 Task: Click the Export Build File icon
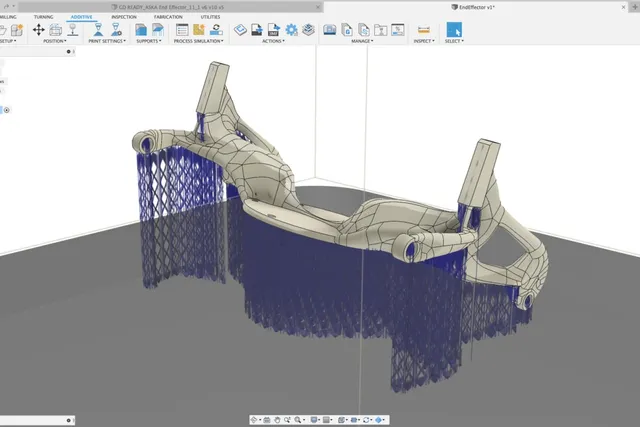(257, 30)
